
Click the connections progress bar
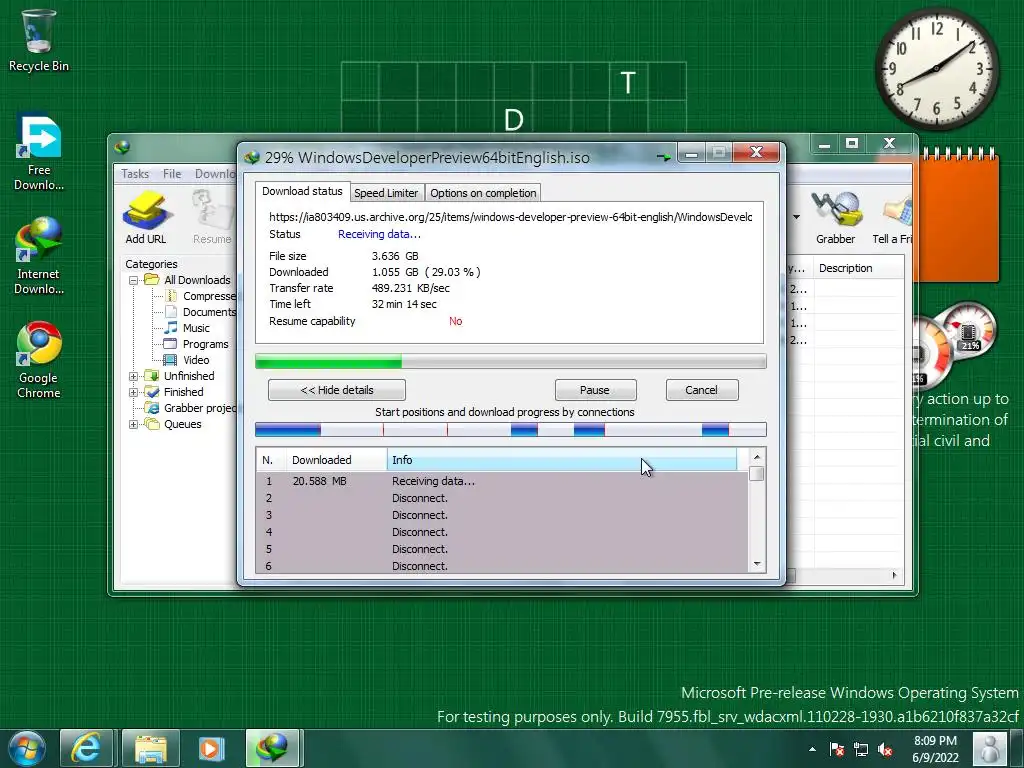coord(511,430)
